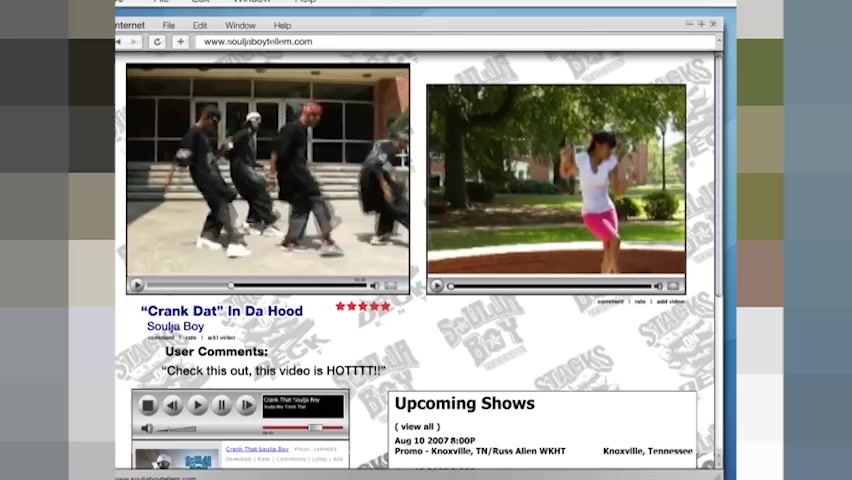Mute the left video with its speaker icon

coord(374,285)
